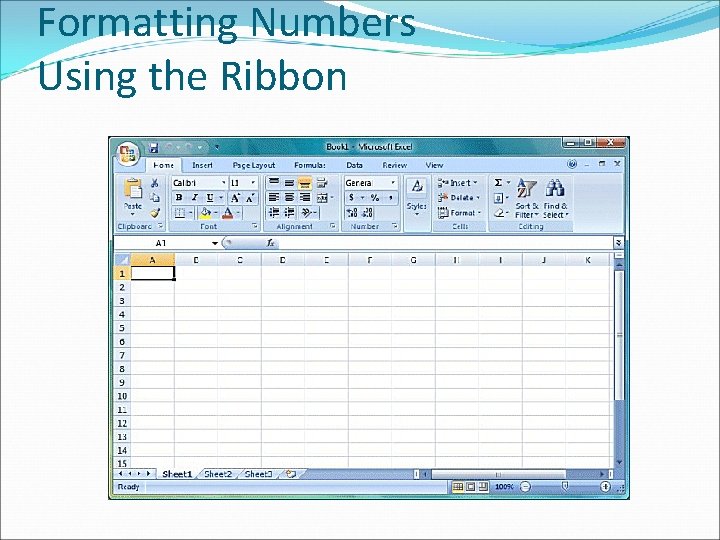Cut selection with scissors icon
This screenshot has width=720, height=540.
[155, 183]
